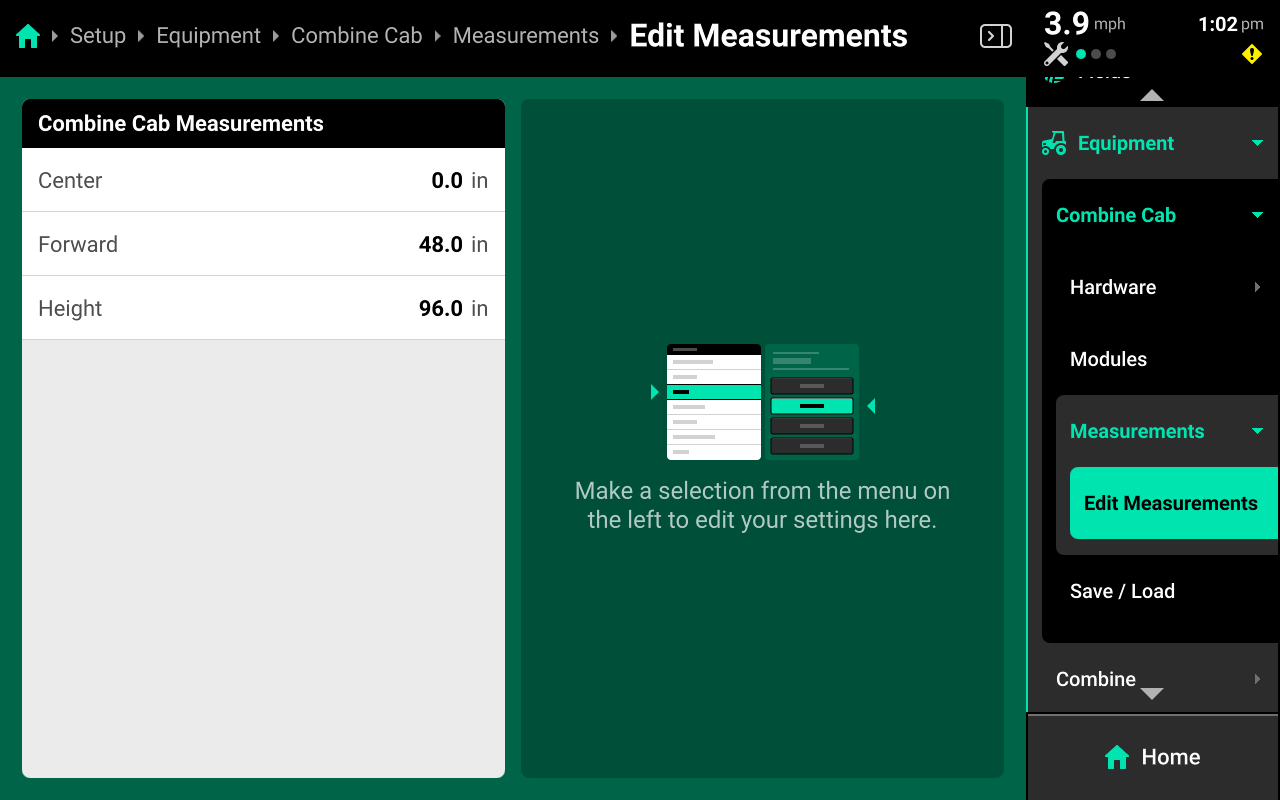Open the Combine menu entry
This screenshot has height=800, width=1280.
pos(1096,680)
